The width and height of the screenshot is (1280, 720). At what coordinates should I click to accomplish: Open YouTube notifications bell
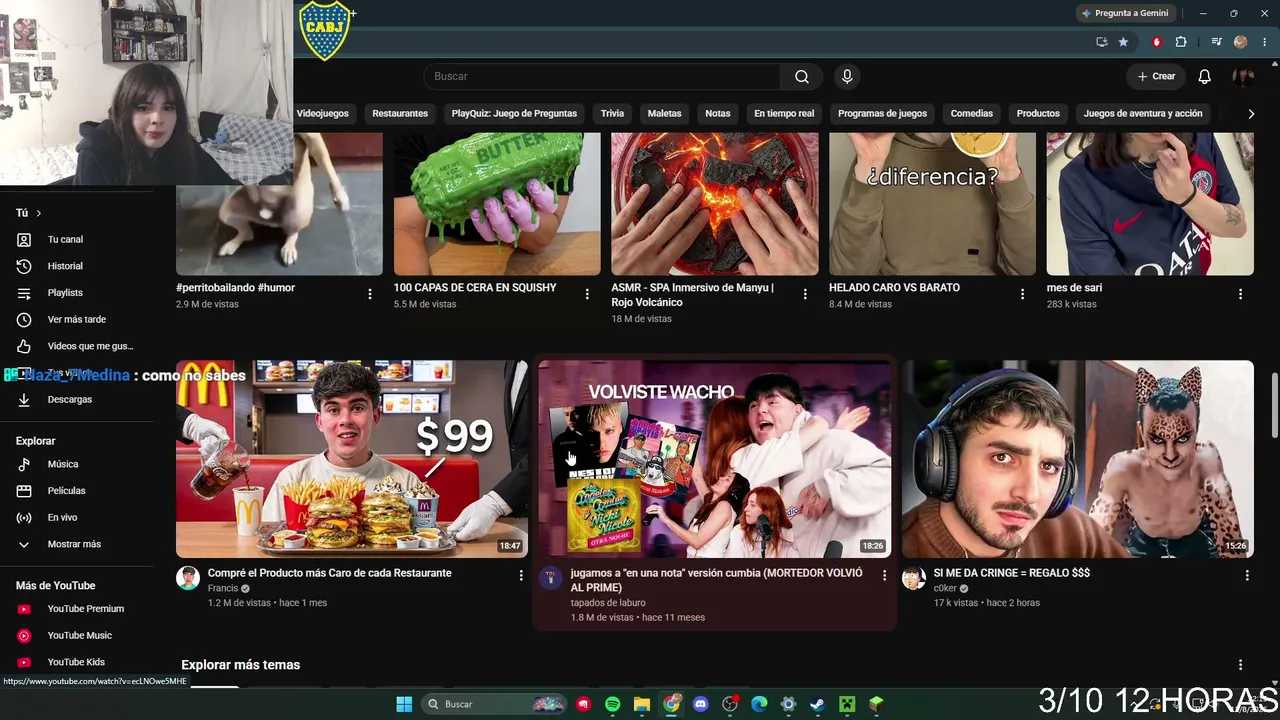pyautogui.click(x=1204, y=77)
